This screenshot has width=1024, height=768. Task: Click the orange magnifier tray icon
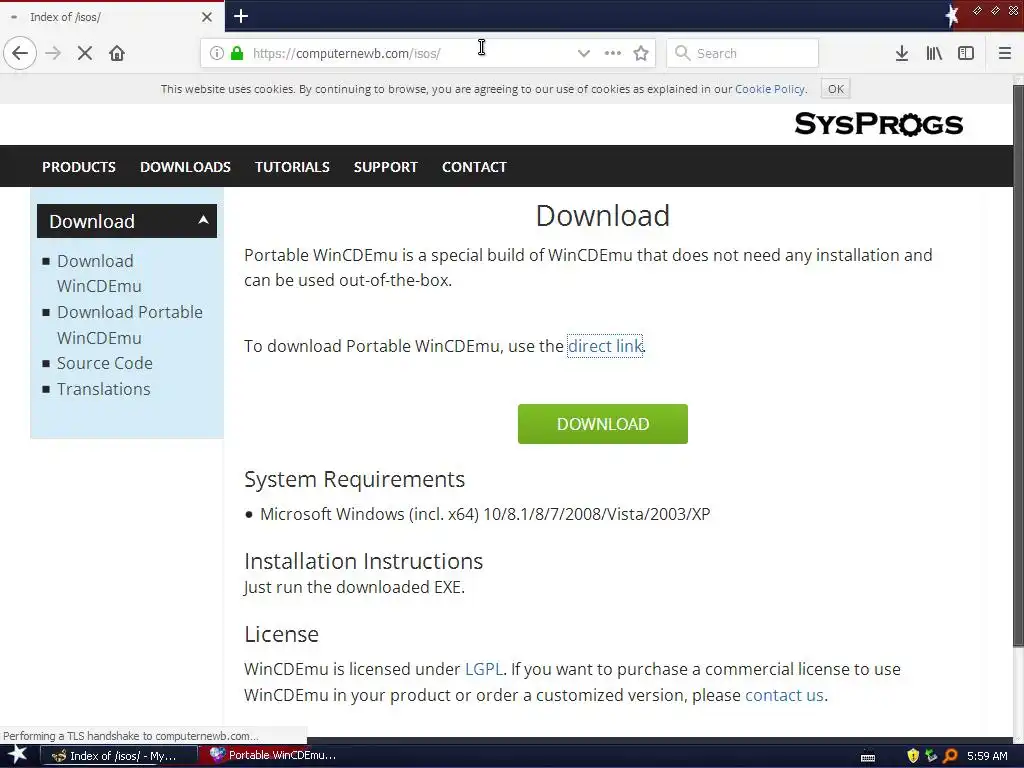coord(950,756)
